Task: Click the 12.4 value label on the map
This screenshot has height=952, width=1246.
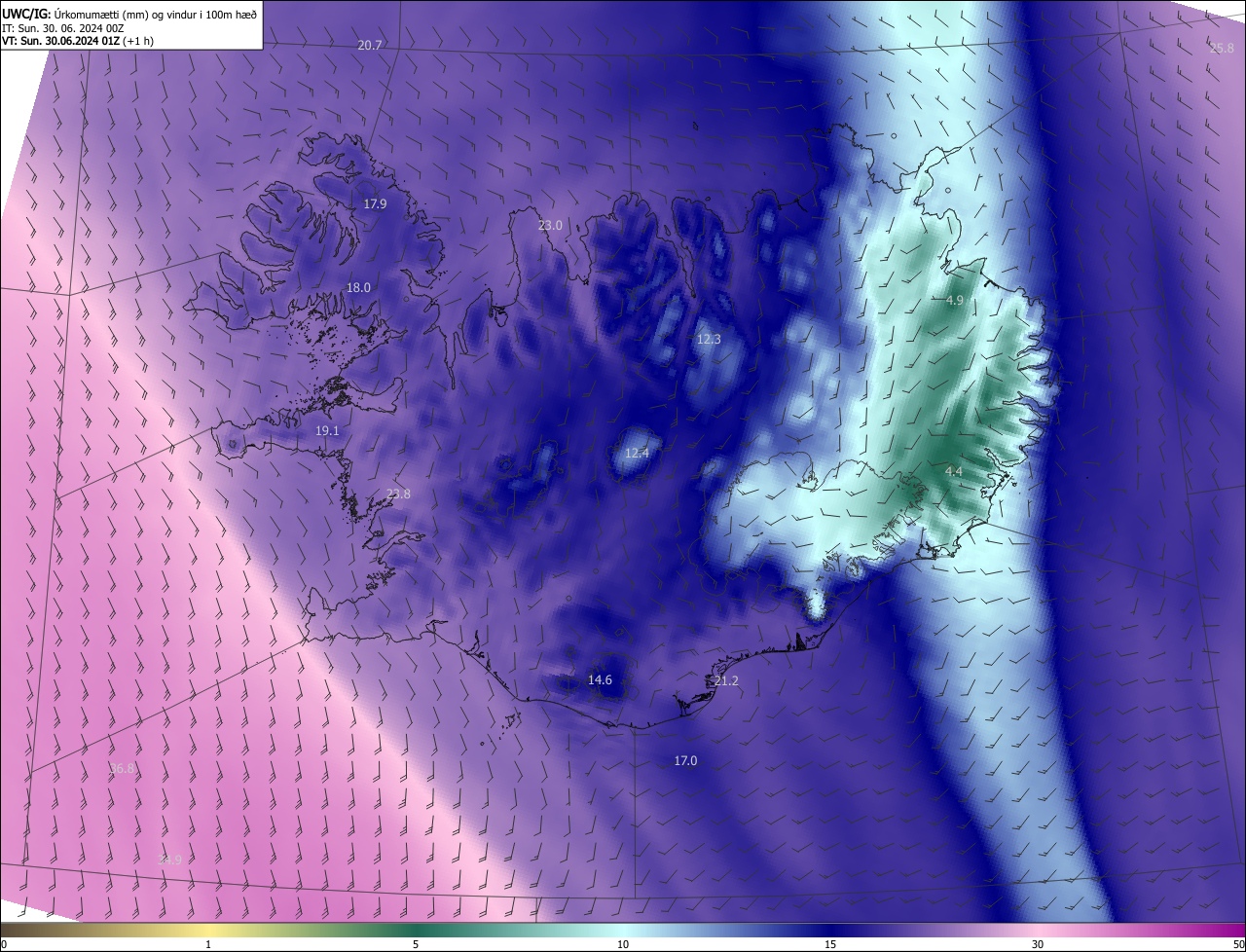Action: [x=637, y=454]
